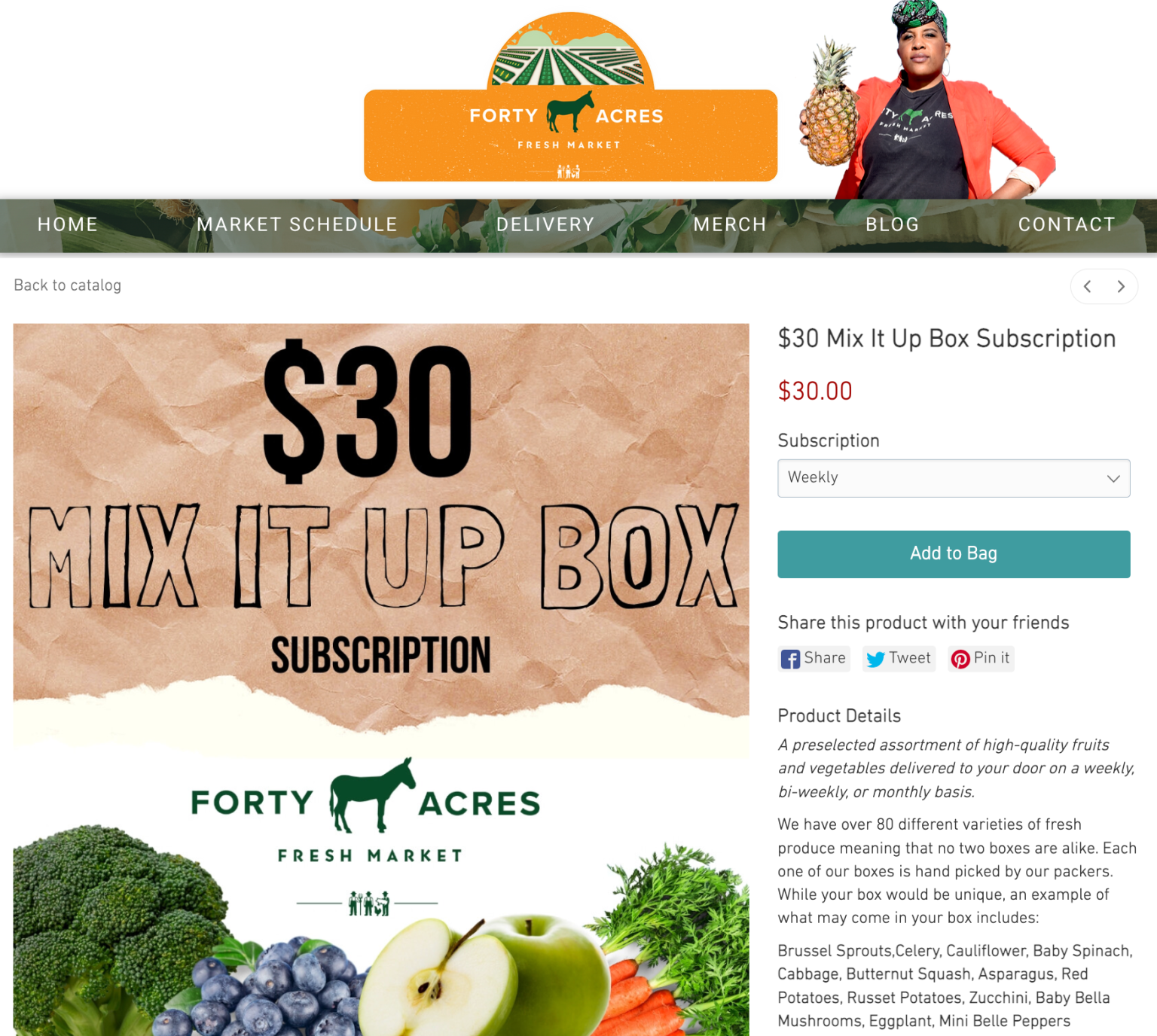Click the Twitter bird Tweet icon
1157x1036 pixels.
coord(875,659)
